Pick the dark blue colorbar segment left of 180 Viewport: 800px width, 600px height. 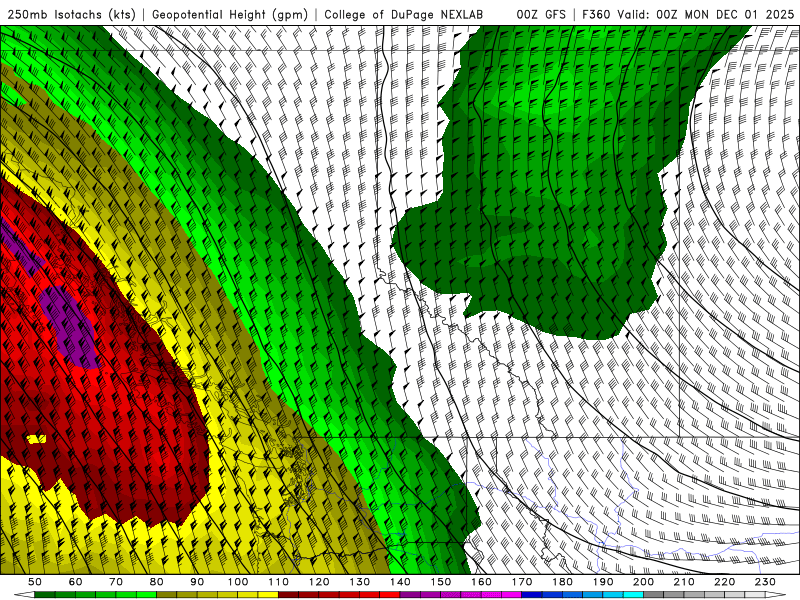pos(532,595)
